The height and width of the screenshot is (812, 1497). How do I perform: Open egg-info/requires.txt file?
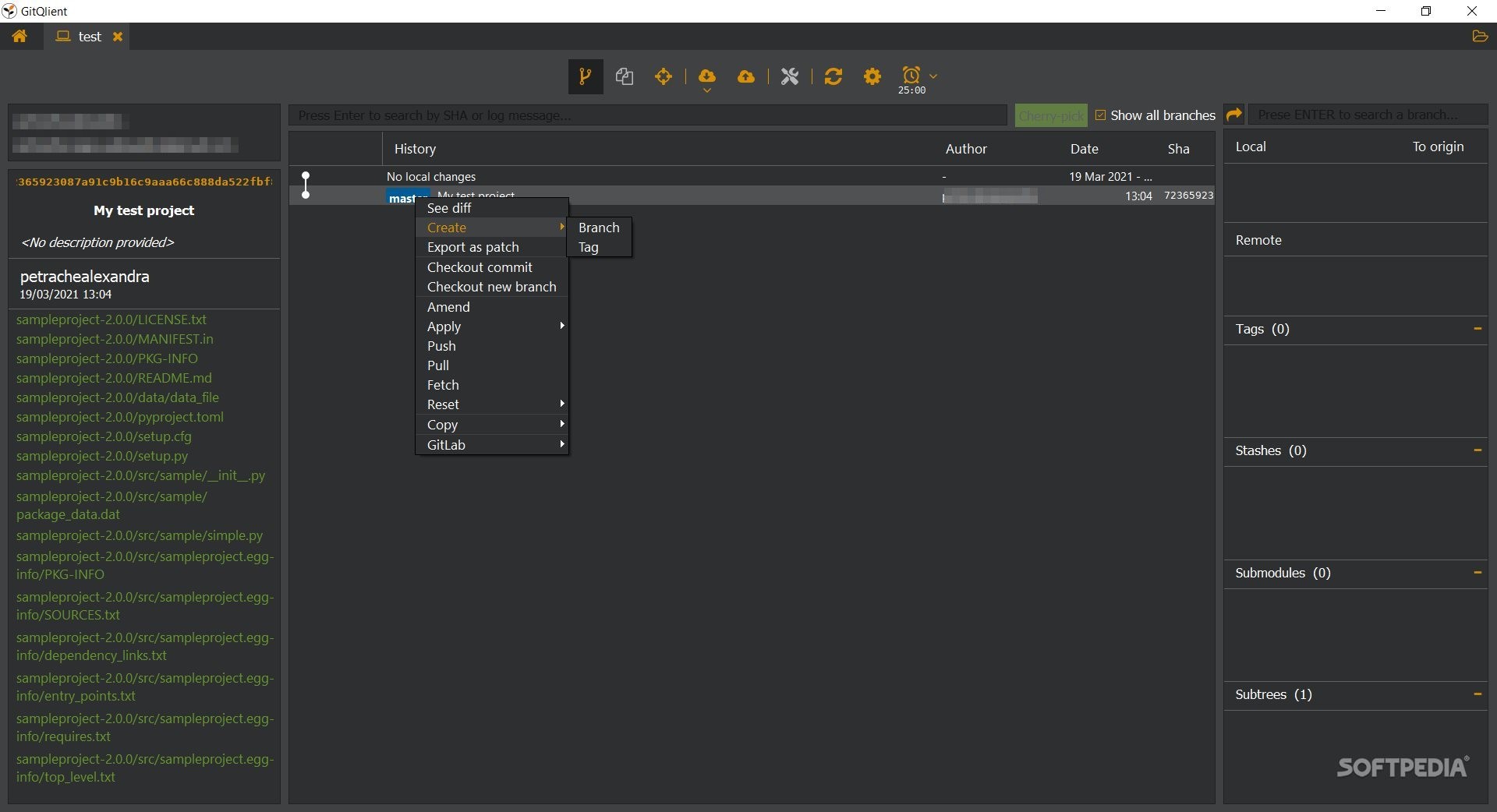pyautogui.click(x=145, y=727)
